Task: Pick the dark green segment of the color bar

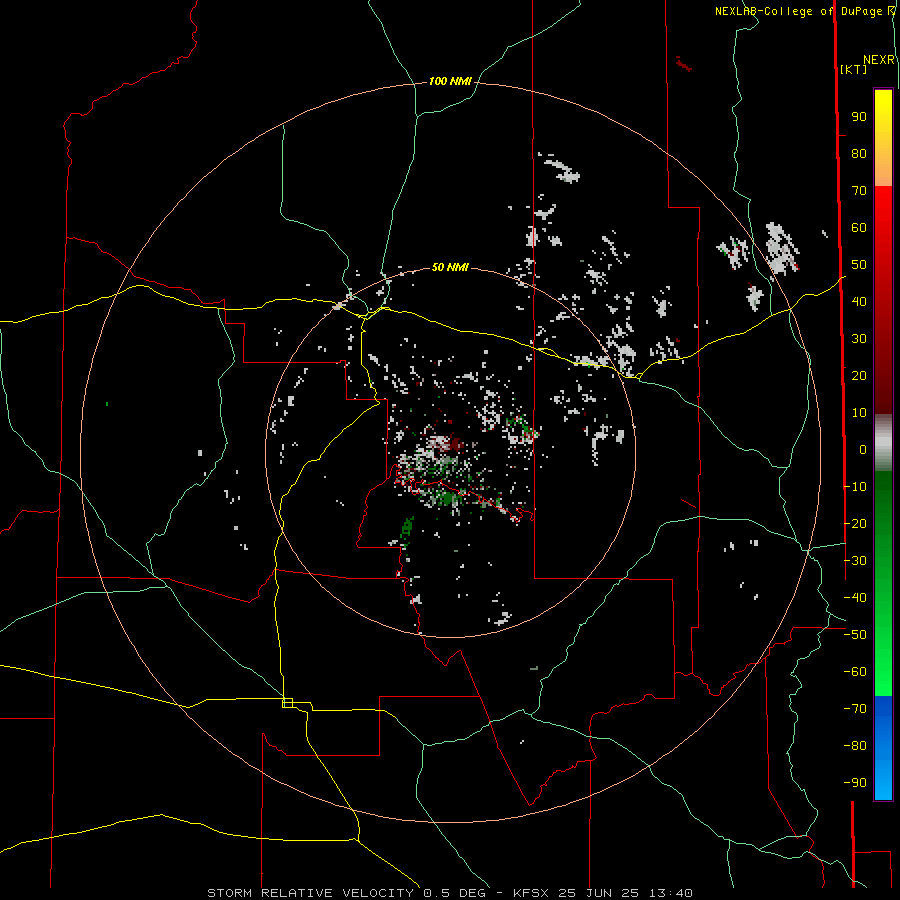Action: tap(883, 505)
